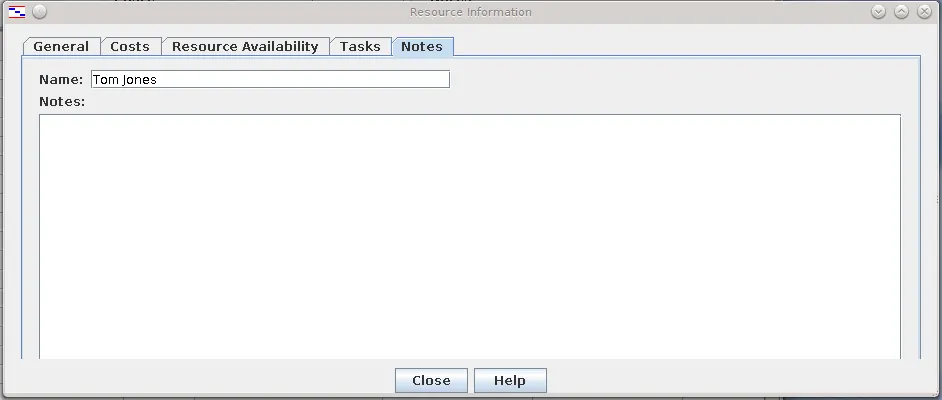Switch to the General tab
The width and height of the screenshot is (942, 400).
click(61, 47)
